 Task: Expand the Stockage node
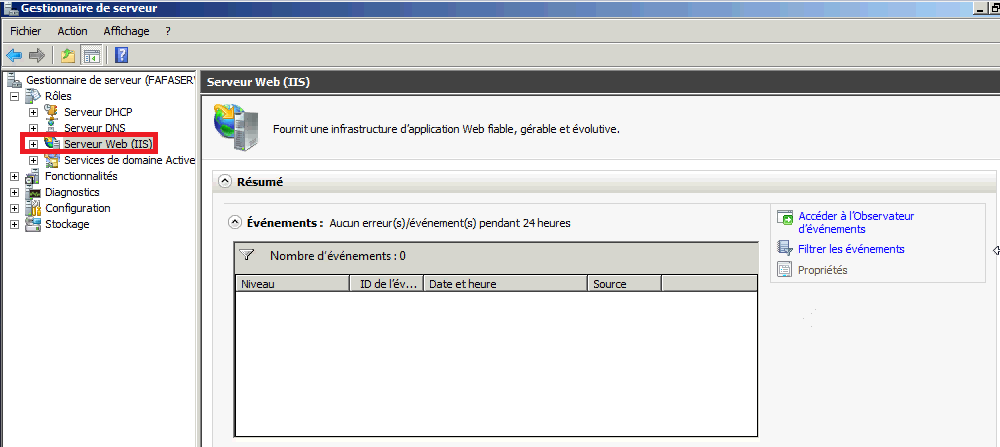(x=15, y=224)
